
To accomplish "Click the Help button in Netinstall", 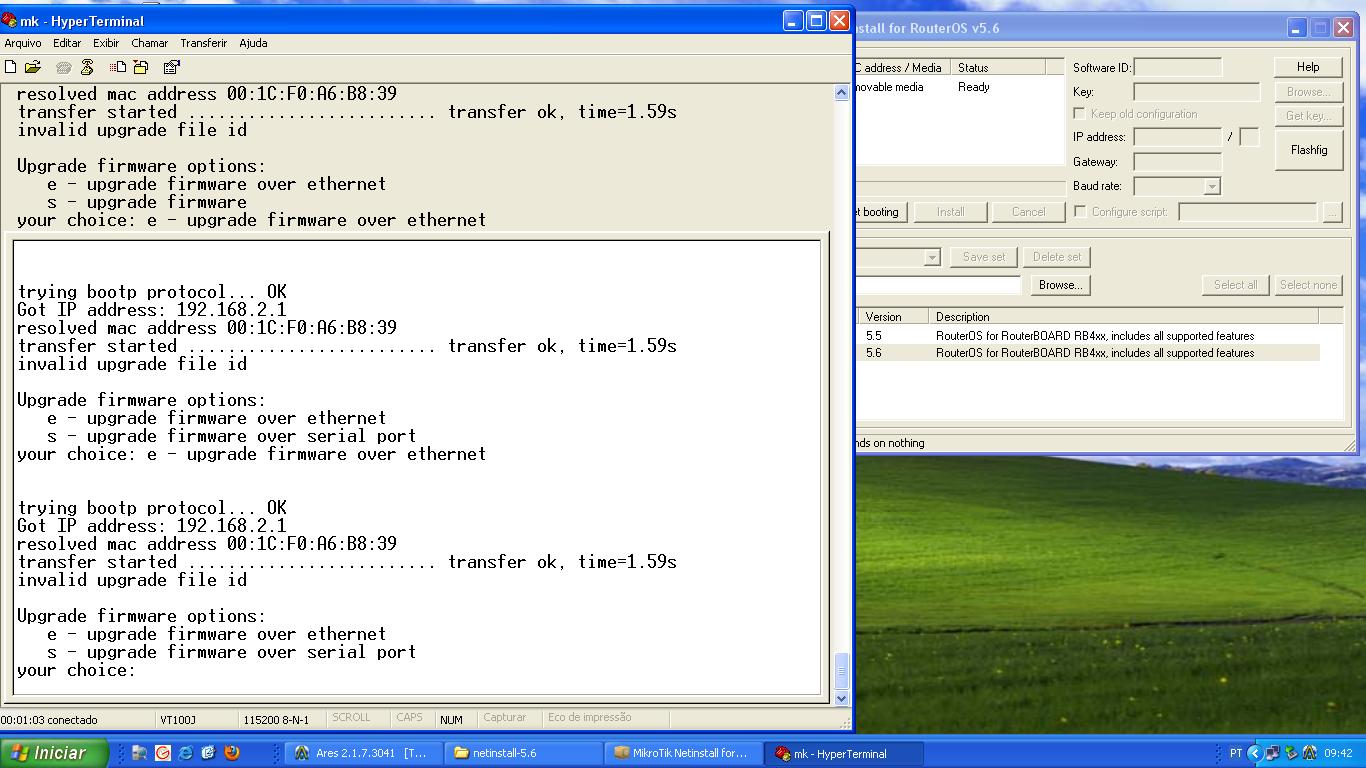I will (1308, 67).
